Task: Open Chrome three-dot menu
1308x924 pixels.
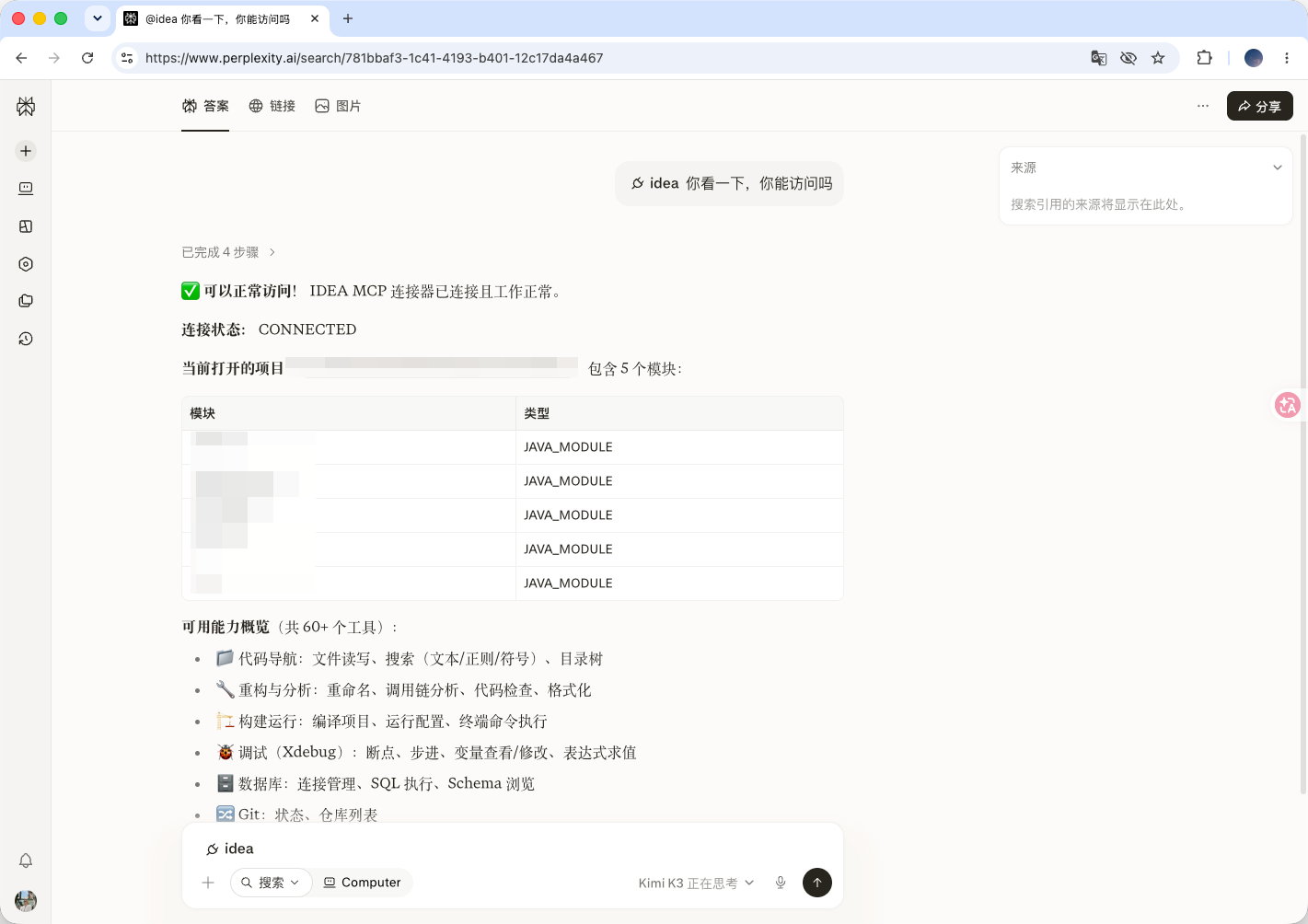Action: coord(1287,58)
